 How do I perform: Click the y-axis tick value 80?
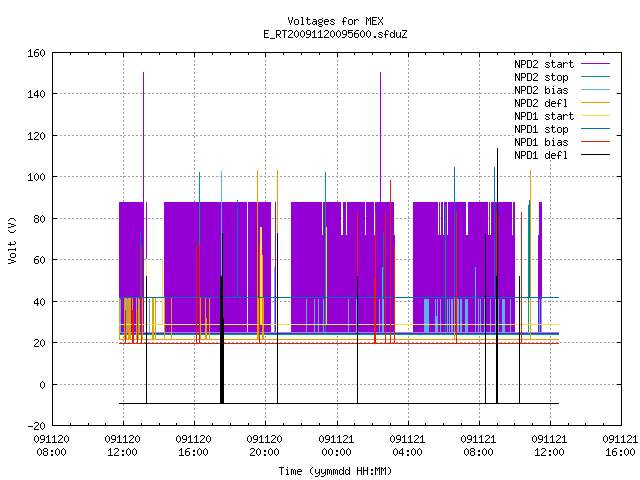coord(39,219)
